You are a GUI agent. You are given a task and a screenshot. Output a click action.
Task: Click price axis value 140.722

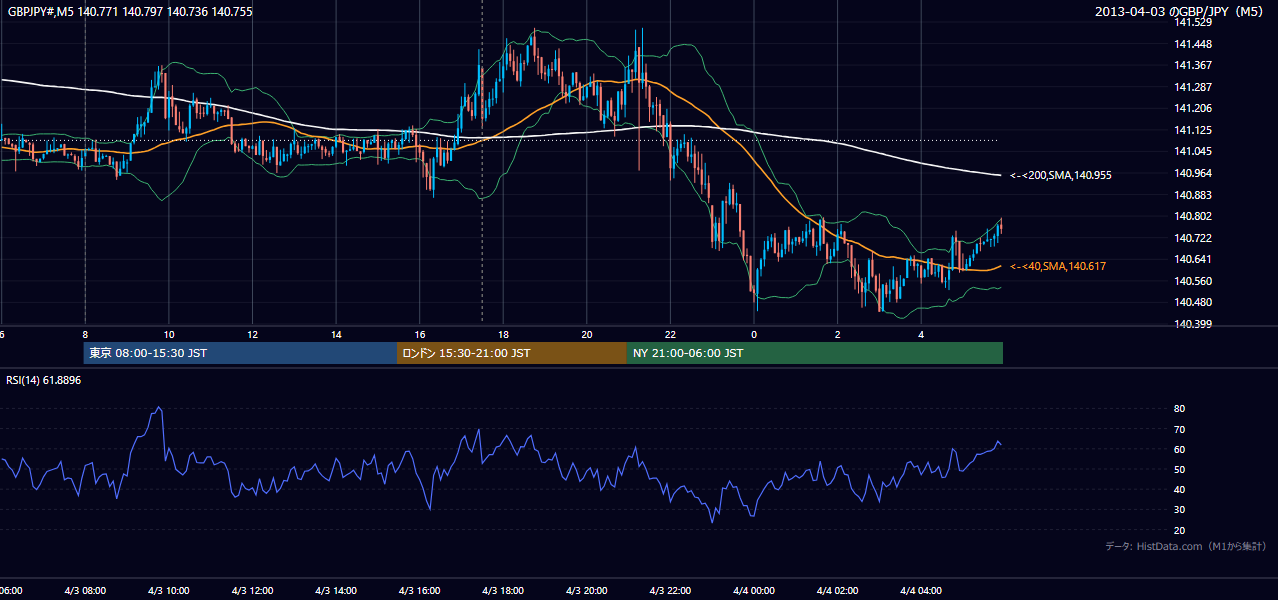pos(1193,238)
